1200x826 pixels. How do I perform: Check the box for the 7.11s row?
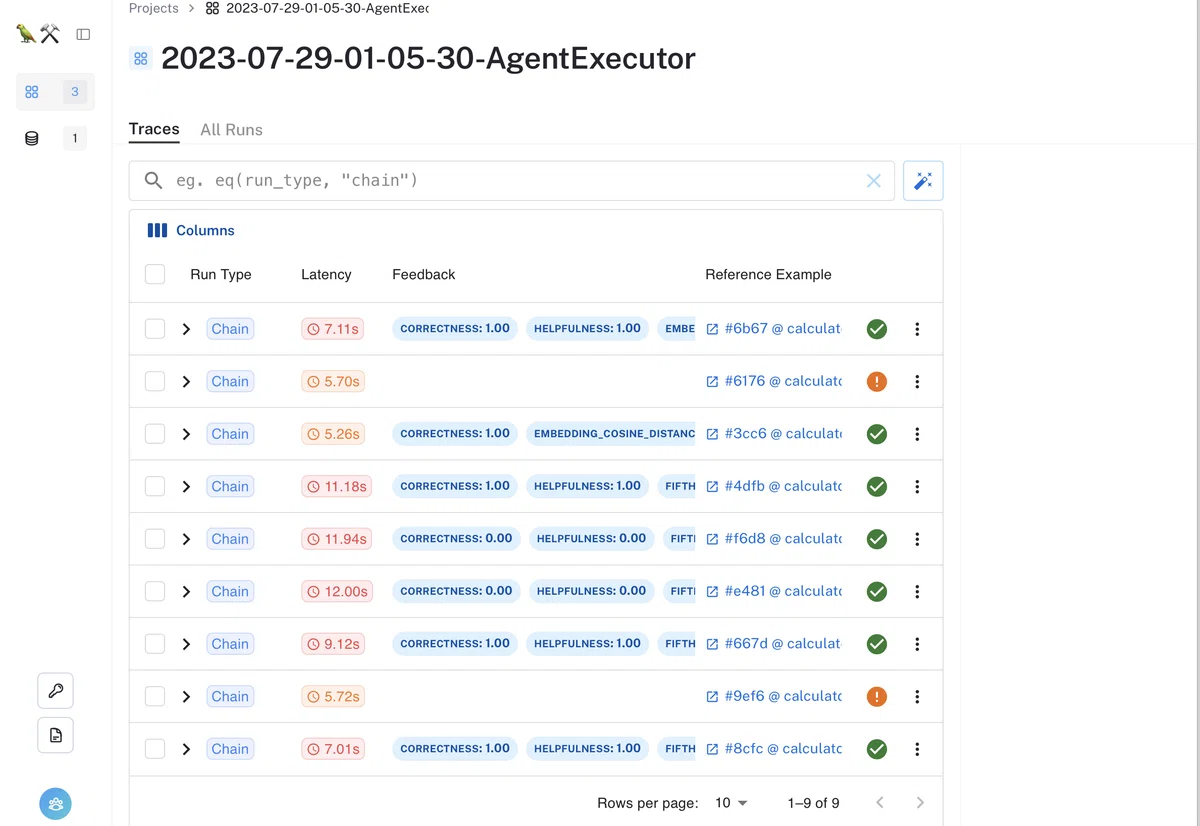click(x=155, y=329)
